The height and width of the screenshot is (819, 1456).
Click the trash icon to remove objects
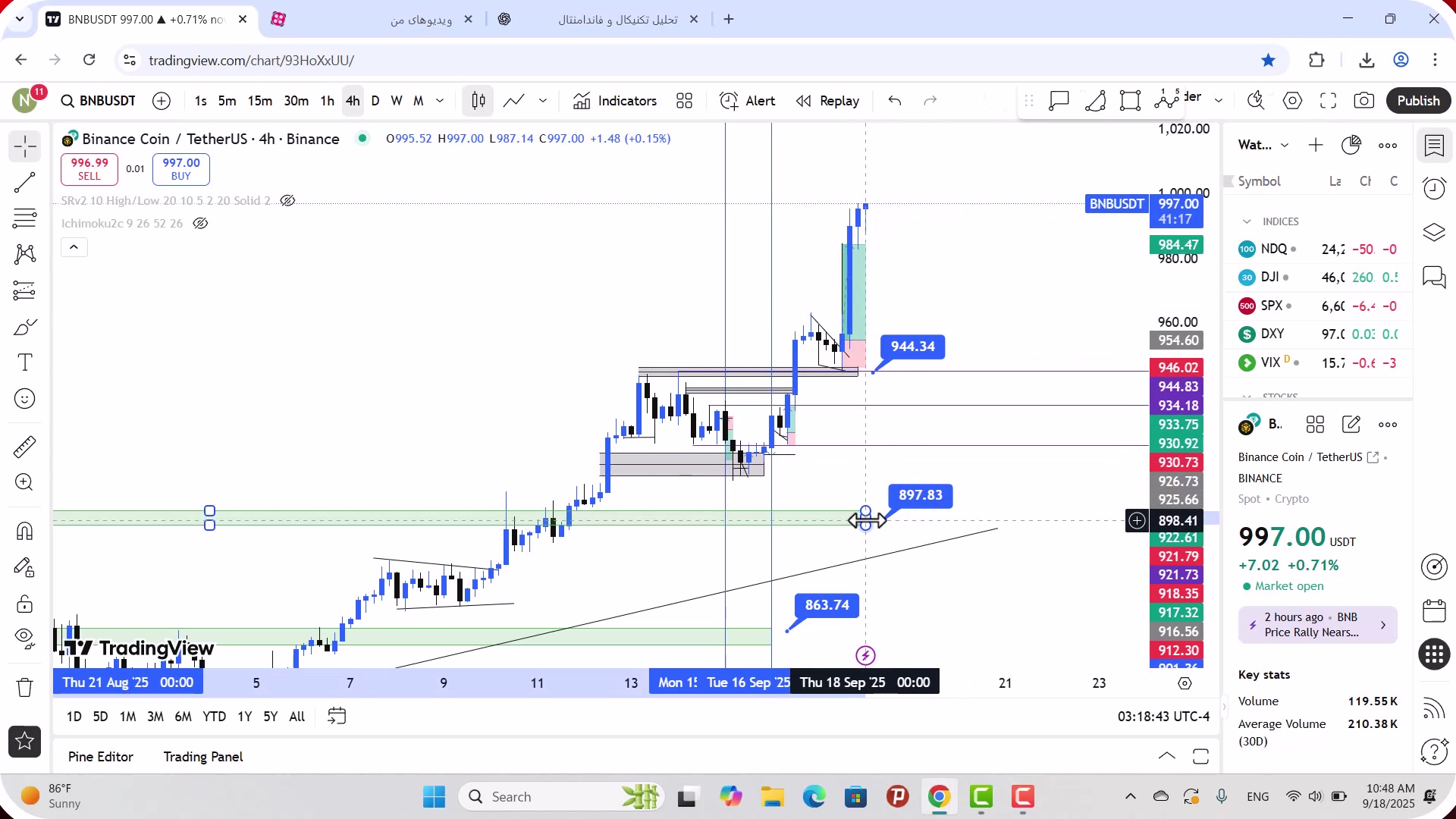tap(24, 688)
